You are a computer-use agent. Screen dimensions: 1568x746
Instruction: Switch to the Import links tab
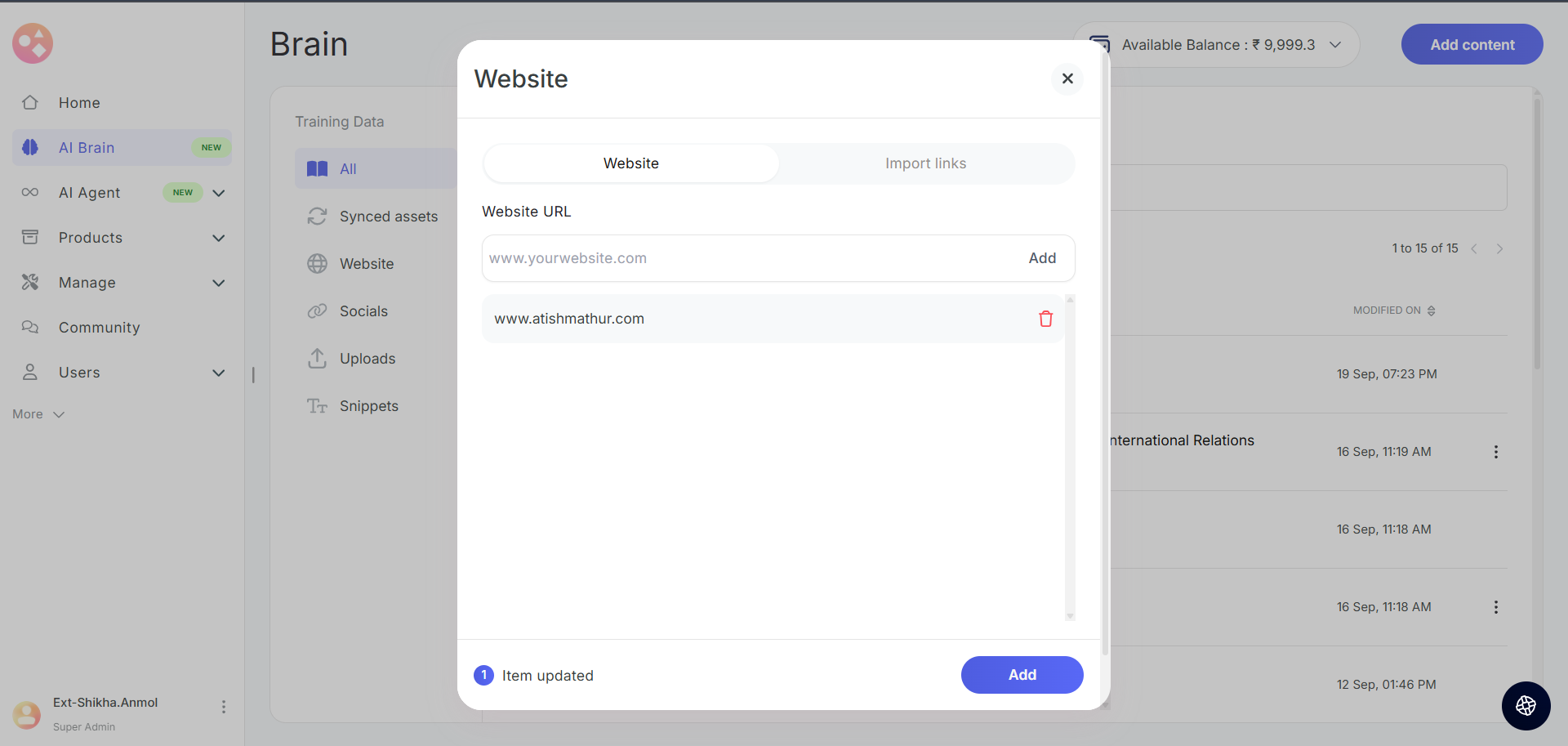pos(925,163)
